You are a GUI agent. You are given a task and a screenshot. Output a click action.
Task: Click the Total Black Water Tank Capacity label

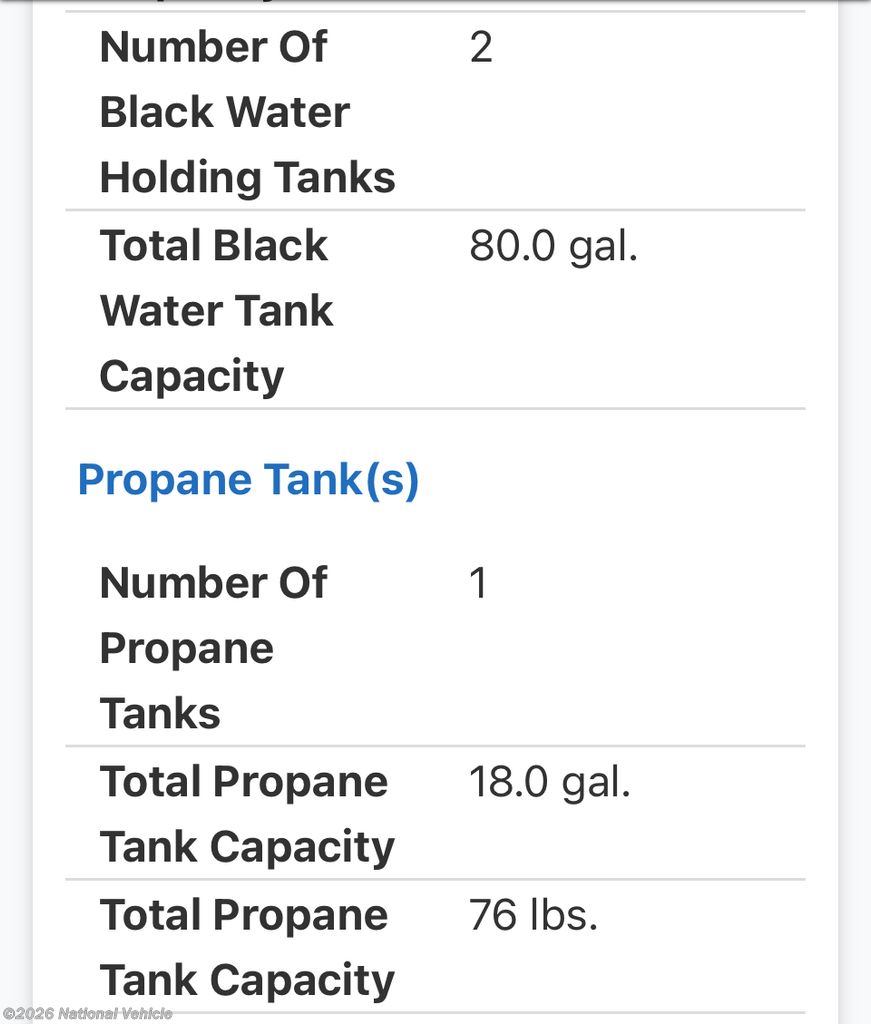click(215, 311)
